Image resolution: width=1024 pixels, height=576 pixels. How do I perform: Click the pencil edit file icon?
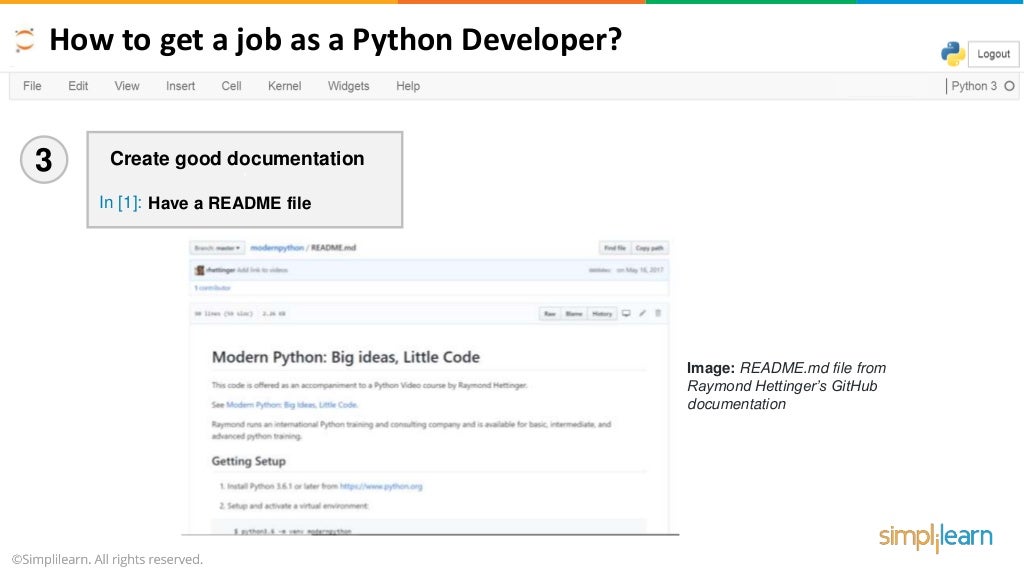[643, 313]
